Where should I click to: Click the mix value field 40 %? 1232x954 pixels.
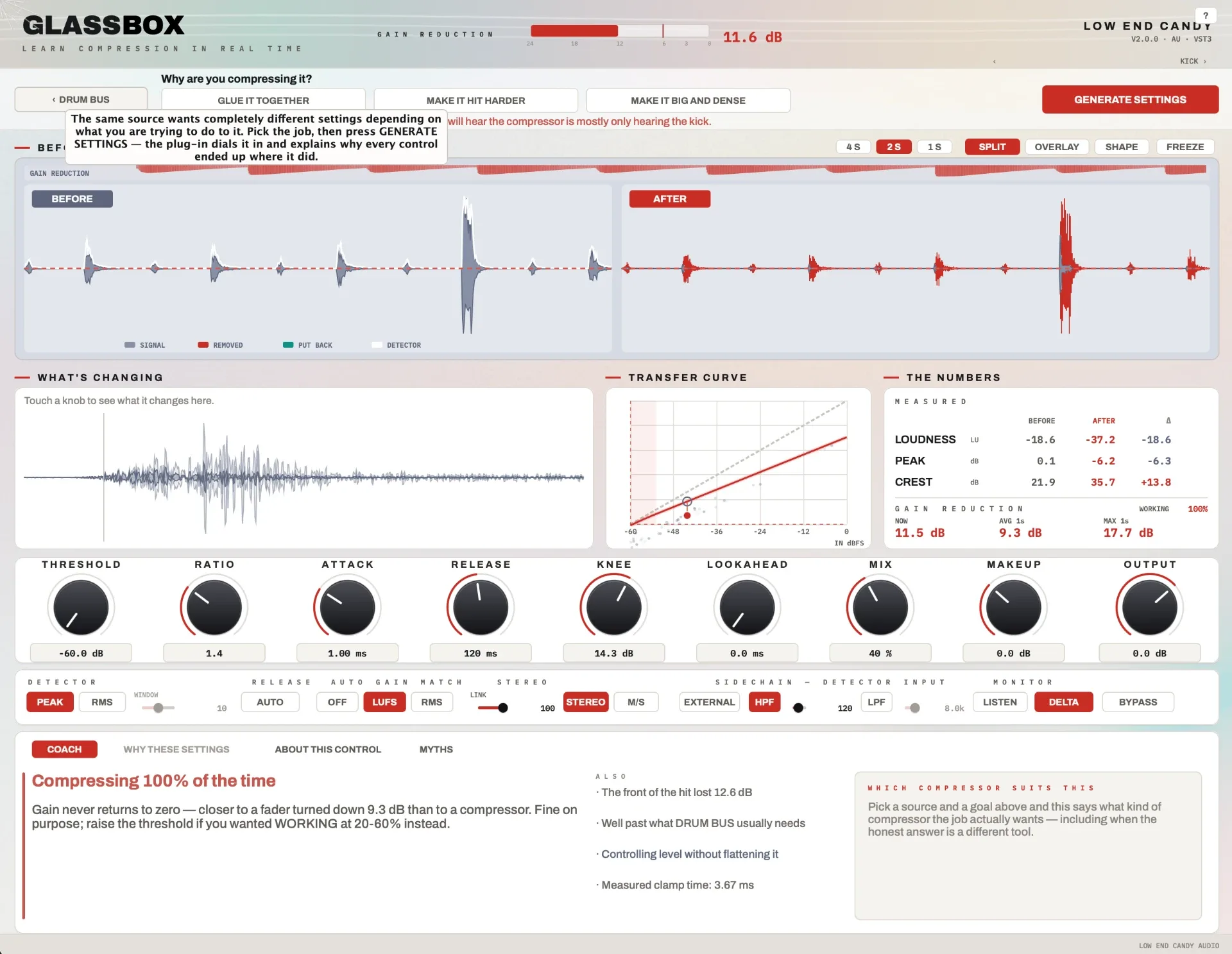(880, 653)
